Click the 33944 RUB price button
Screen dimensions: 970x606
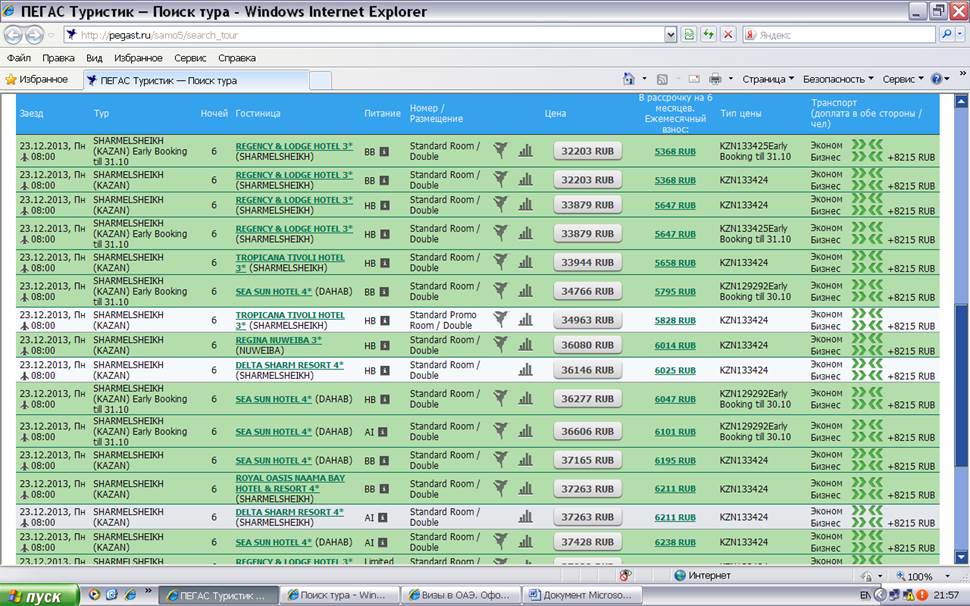(x=587, y=262)
